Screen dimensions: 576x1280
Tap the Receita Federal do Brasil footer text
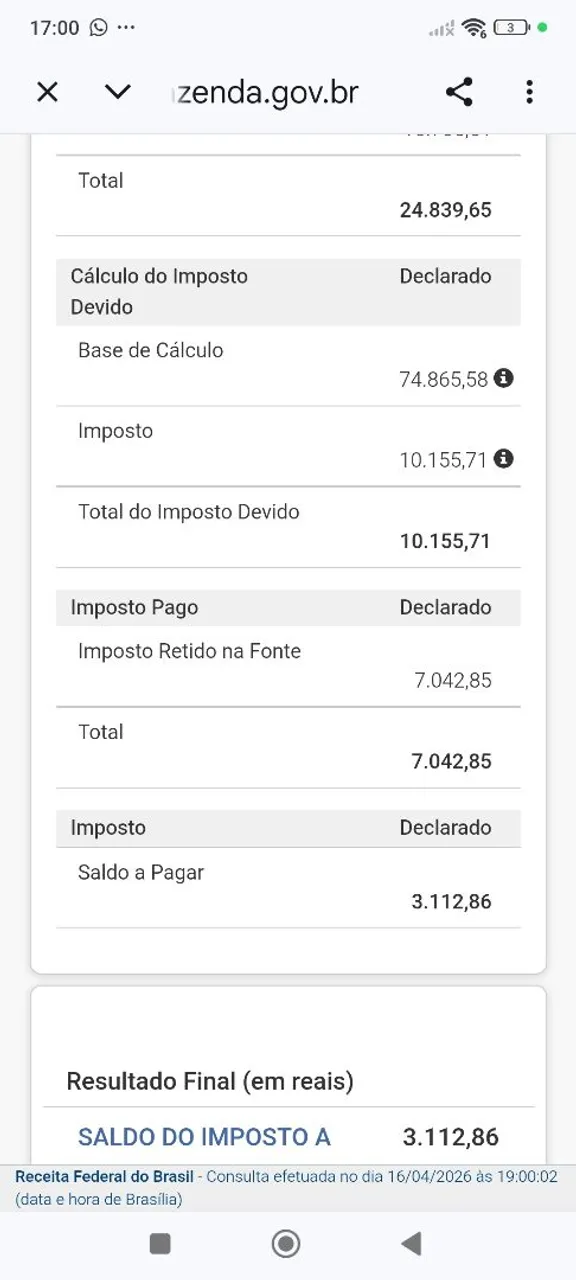coord(104,1176)
